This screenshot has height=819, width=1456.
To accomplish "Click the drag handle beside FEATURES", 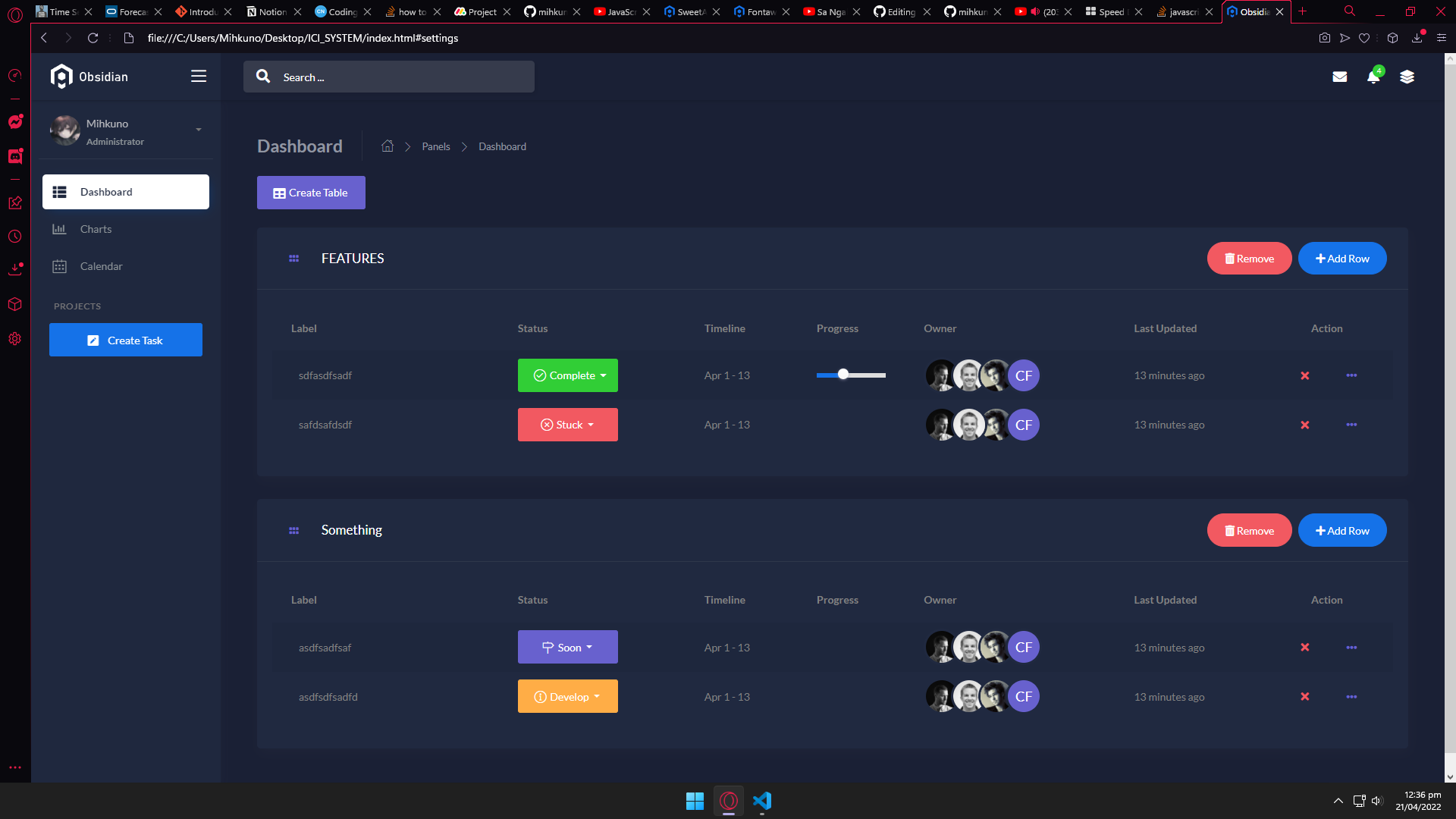I will point(293,258).
